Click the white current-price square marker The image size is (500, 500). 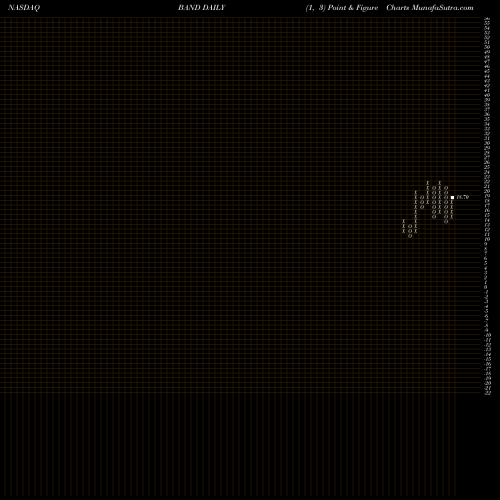pyautogui.click(x=452, y=197)
